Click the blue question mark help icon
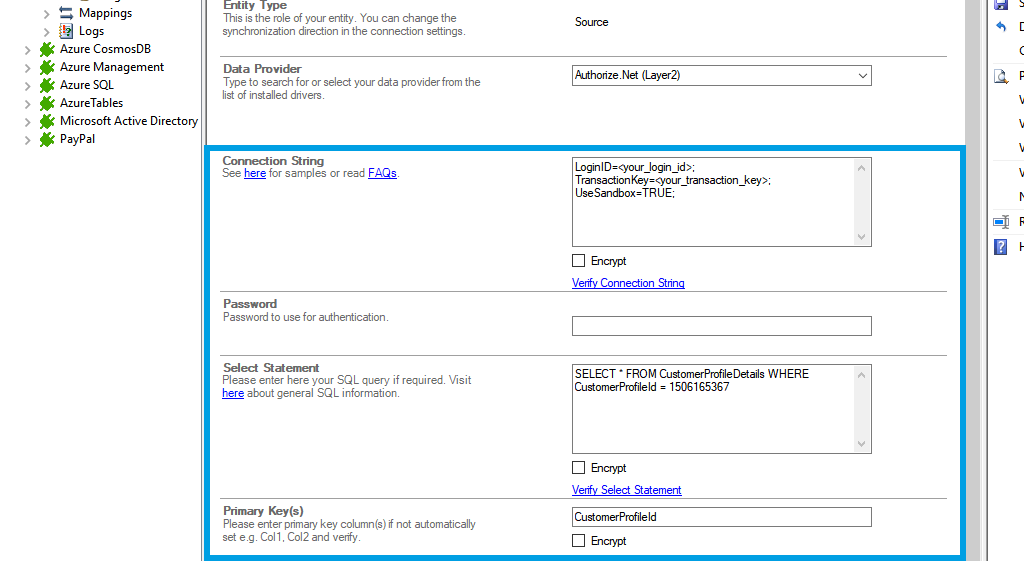This screenshot has width=1024, height=561. pos(1001,246)
